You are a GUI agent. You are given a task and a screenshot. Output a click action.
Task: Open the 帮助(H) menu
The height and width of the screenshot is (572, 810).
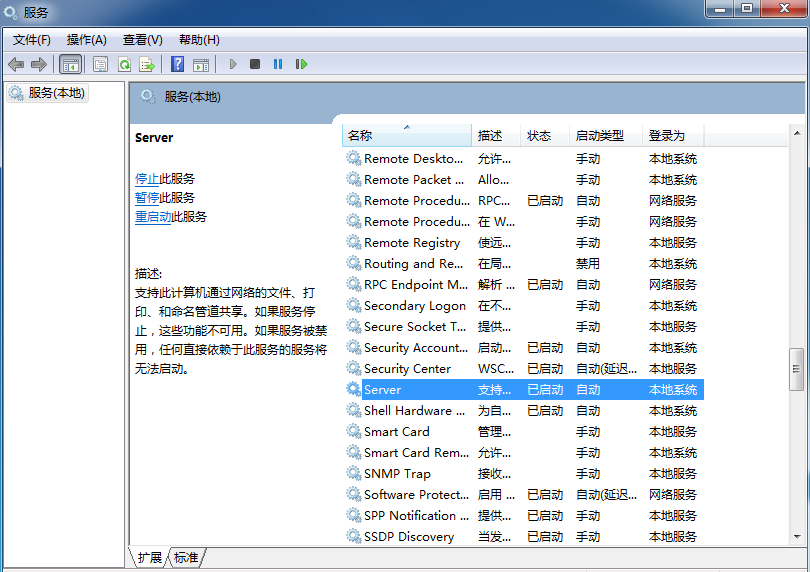tap(199, 40)
